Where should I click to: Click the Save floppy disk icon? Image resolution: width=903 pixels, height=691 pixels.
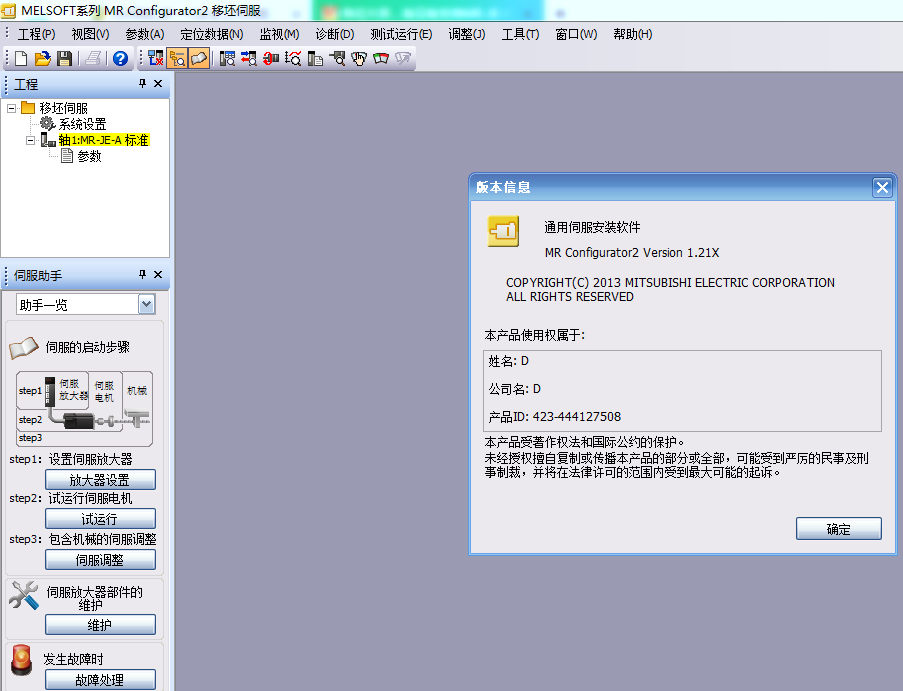[64, 59]
